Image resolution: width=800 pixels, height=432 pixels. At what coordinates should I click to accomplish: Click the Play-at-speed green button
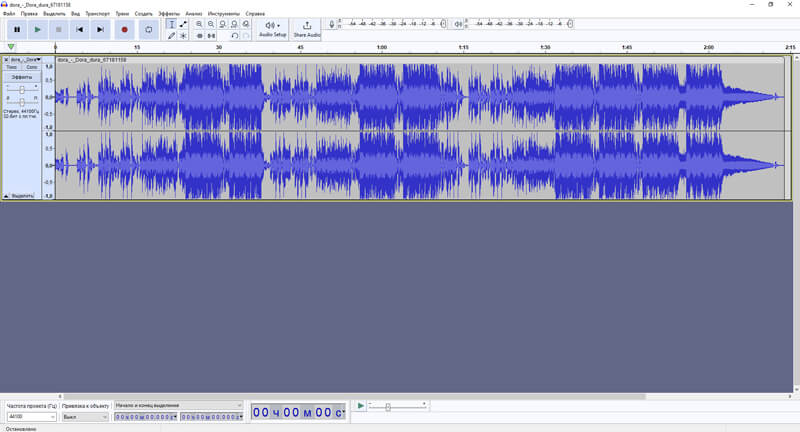pos(360,406)
